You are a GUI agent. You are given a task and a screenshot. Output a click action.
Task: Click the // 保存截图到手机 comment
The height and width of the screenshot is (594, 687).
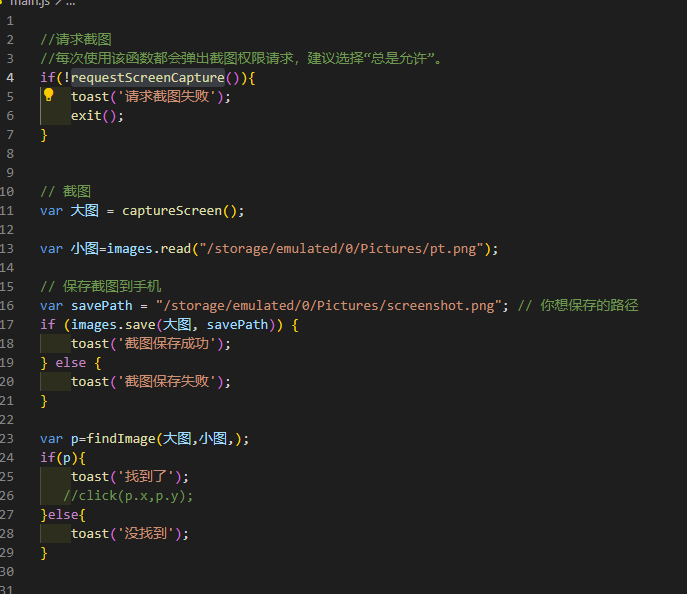click(x=101, y=286)
